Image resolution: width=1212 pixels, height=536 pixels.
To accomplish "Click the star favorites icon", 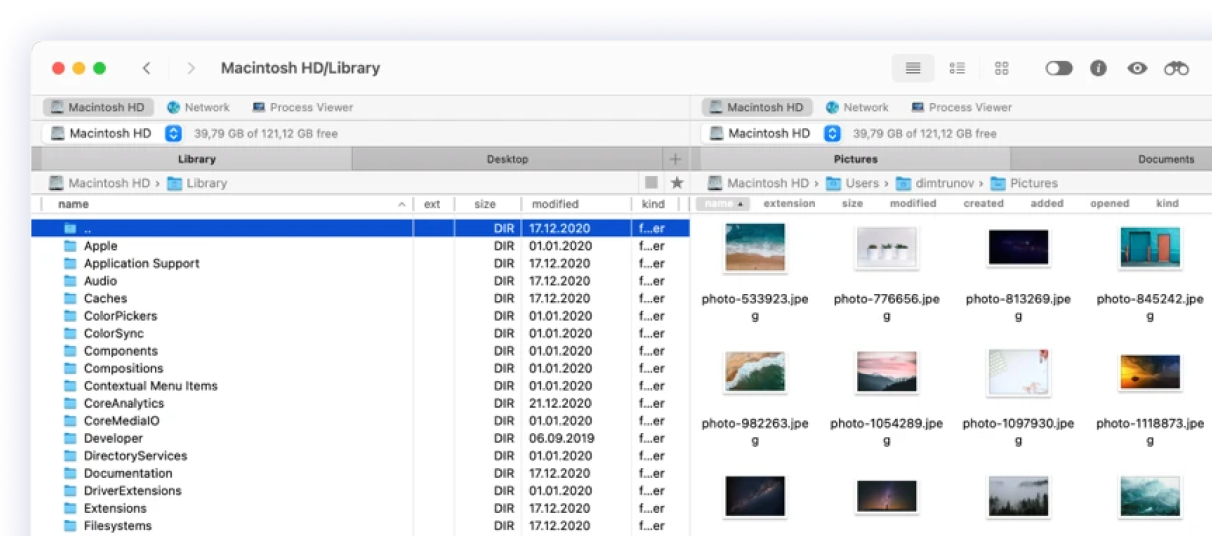I will tap(677, 183).
